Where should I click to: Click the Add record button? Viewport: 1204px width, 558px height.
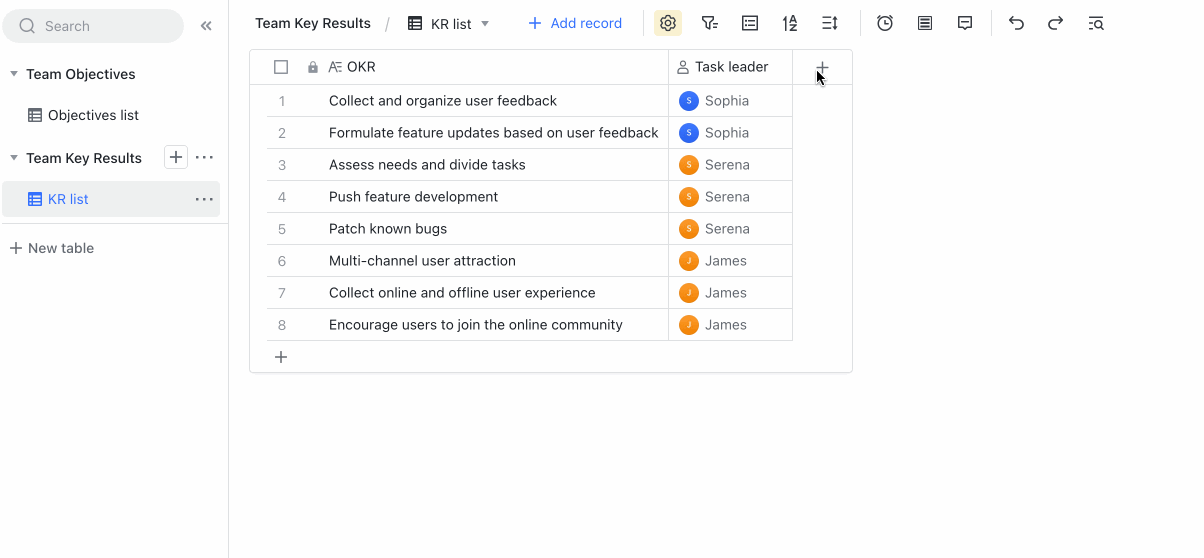coord(575,23)
